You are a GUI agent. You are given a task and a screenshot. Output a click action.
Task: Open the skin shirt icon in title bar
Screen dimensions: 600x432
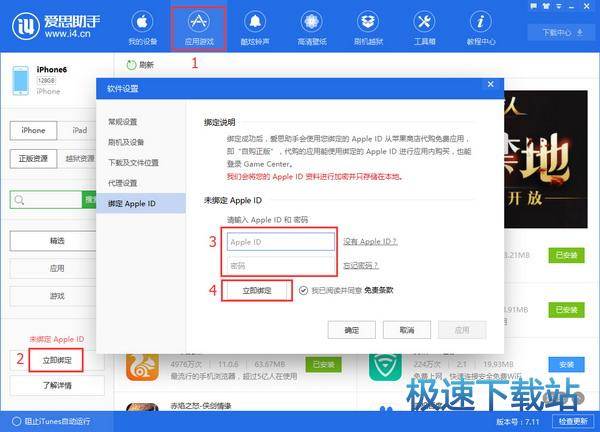point(546,6)
